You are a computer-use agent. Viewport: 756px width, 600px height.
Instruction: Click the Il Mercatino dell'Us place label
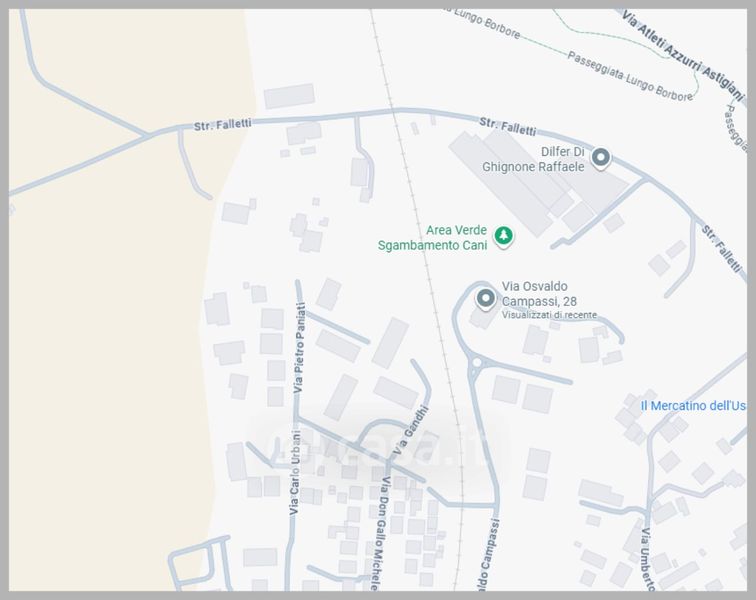tap(693, 406)
